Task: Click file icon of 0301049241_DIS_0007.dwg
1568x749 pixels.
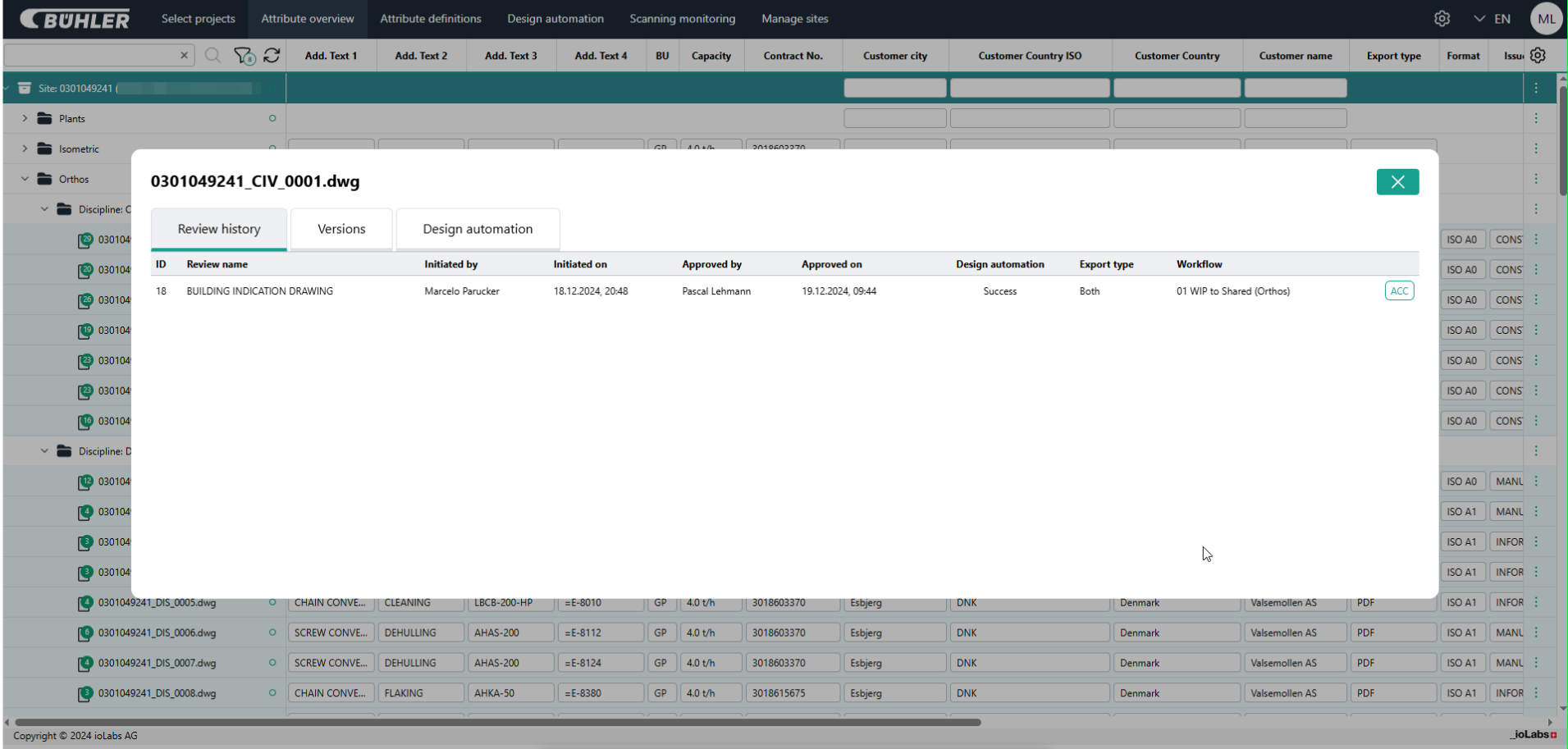Action: [85, 663]
